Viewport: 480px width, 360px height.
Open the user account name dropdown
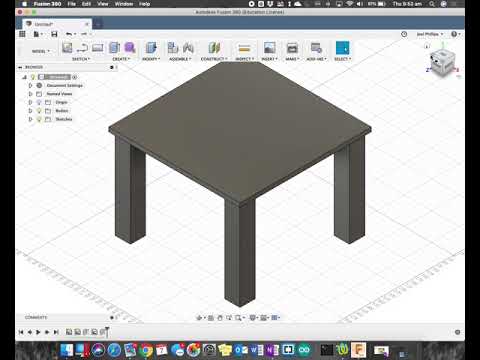pyautogui.click(x=430, y=34)
